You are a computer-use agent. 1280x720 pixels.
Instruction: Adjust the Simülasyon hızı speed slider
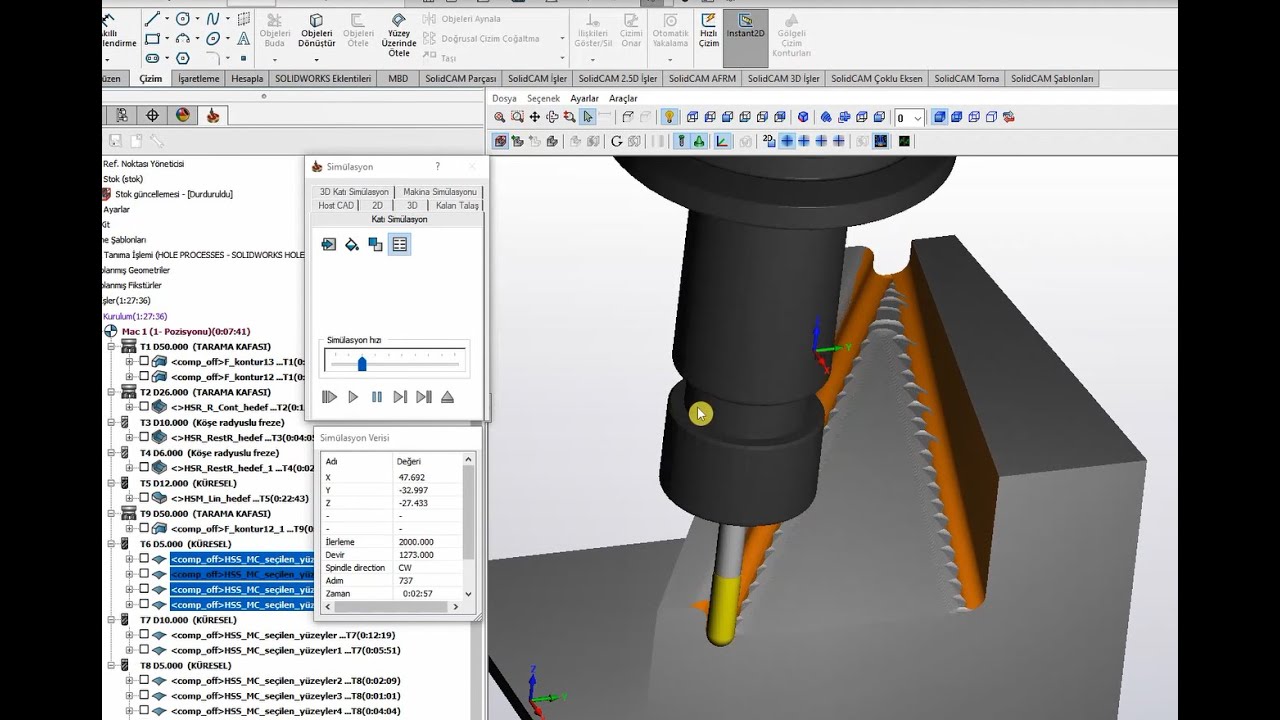coord(362,364)
